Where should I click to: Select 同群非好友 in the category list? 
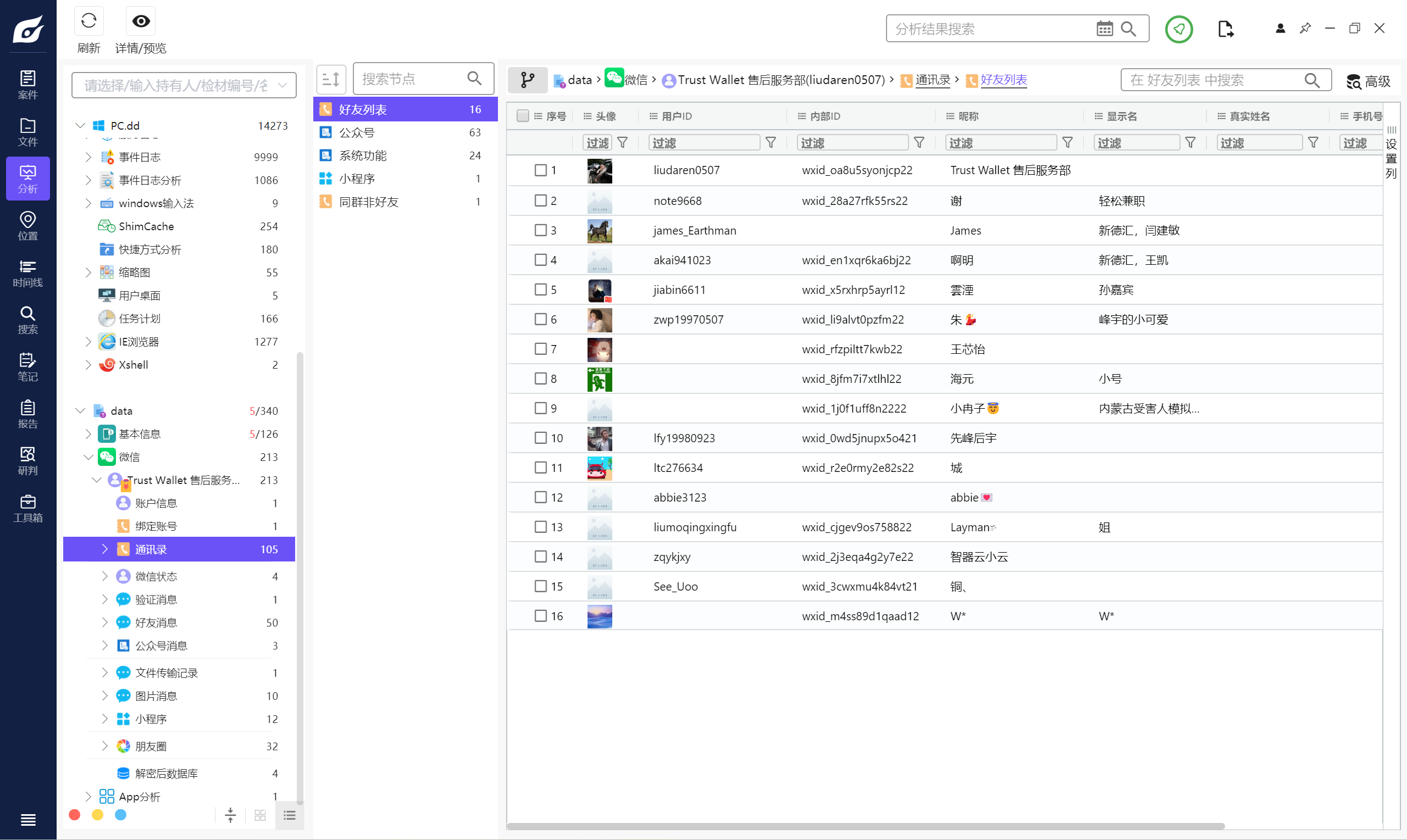coord(368,202)
